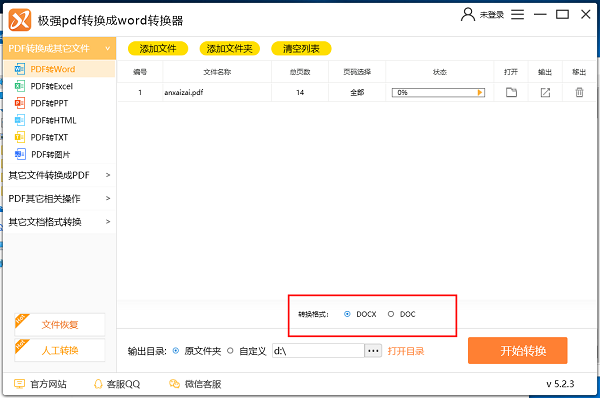Browse output path with ellipsis button

click(x=373, y=351)
